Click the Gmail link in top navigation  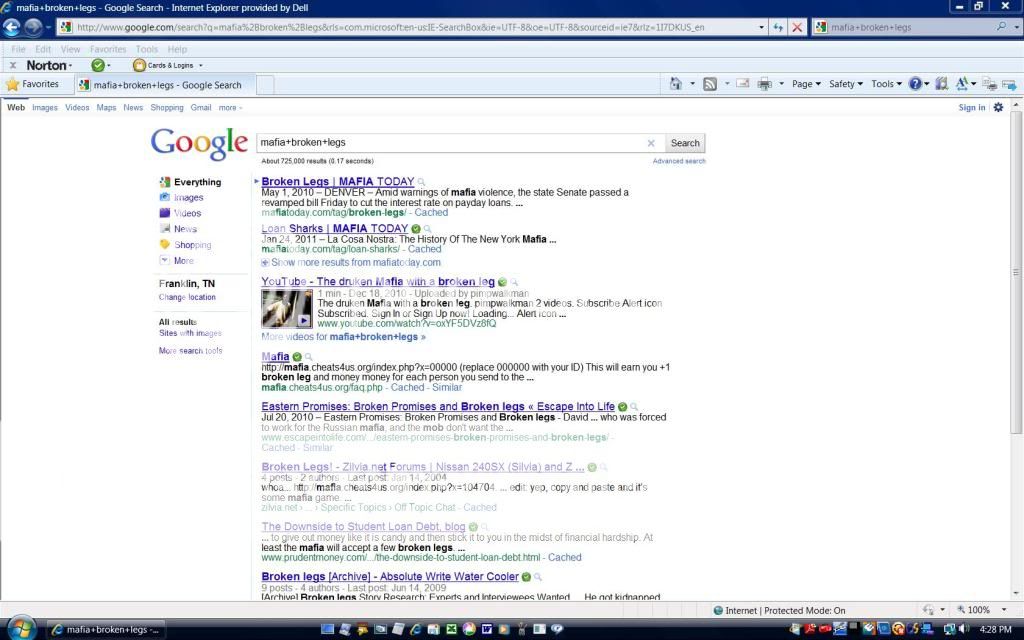tap(200, 108)
